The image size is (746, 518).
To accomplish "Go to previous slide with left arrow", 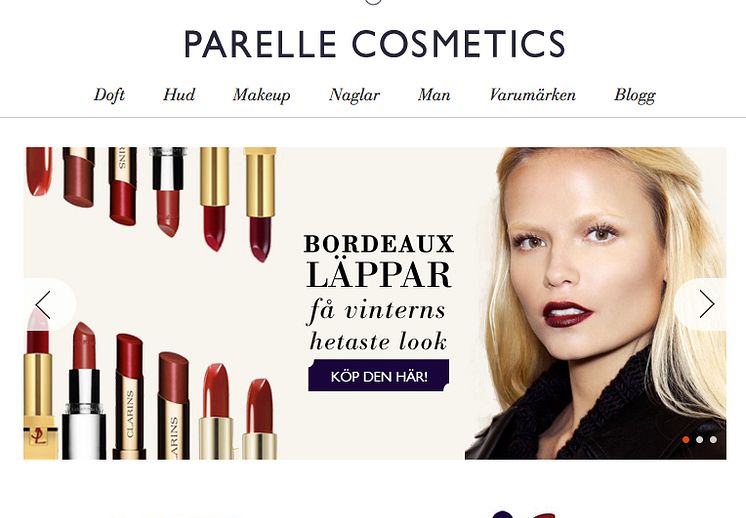I will [43, 305].
